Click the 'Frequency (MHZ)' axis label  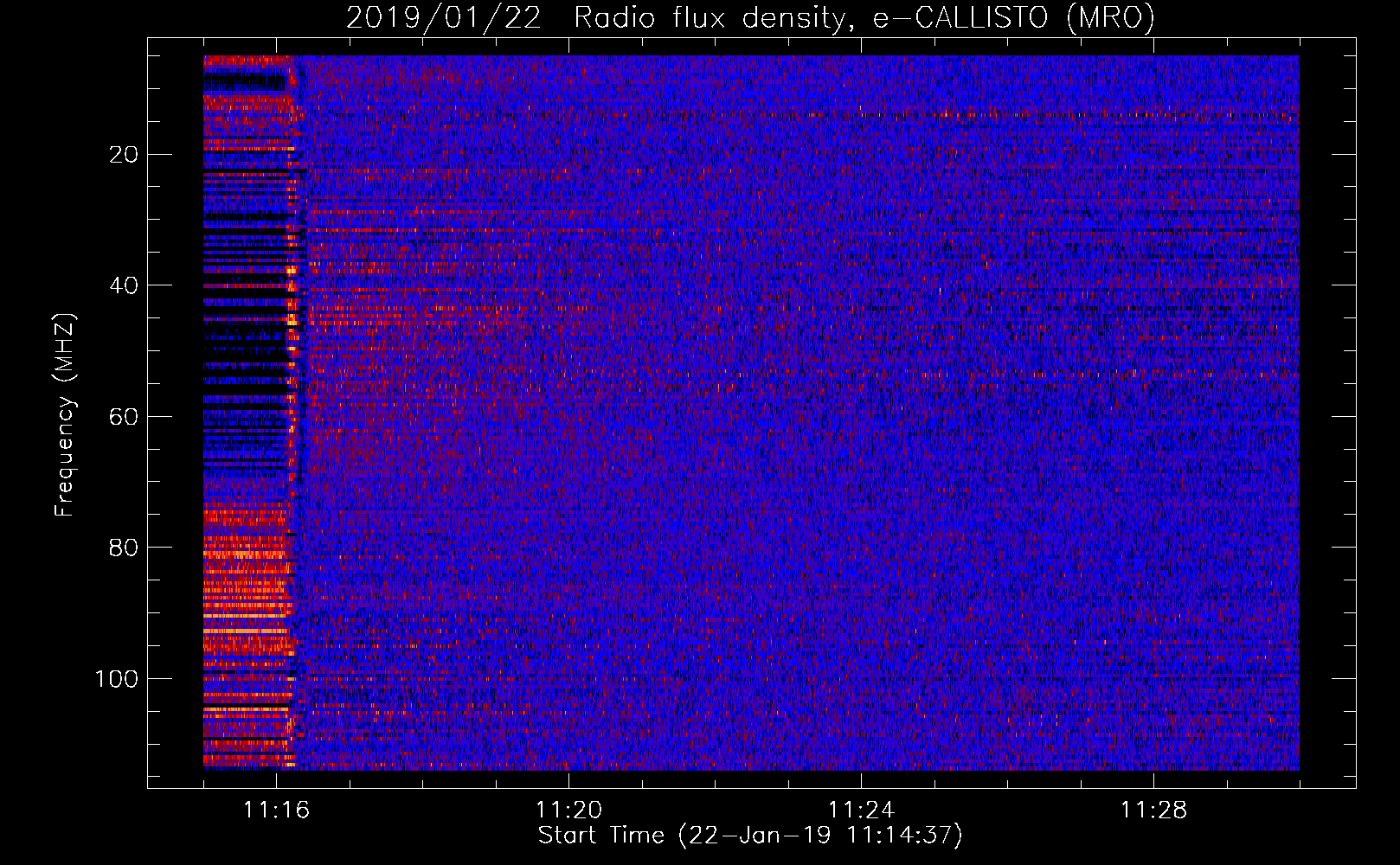[65, 414]
